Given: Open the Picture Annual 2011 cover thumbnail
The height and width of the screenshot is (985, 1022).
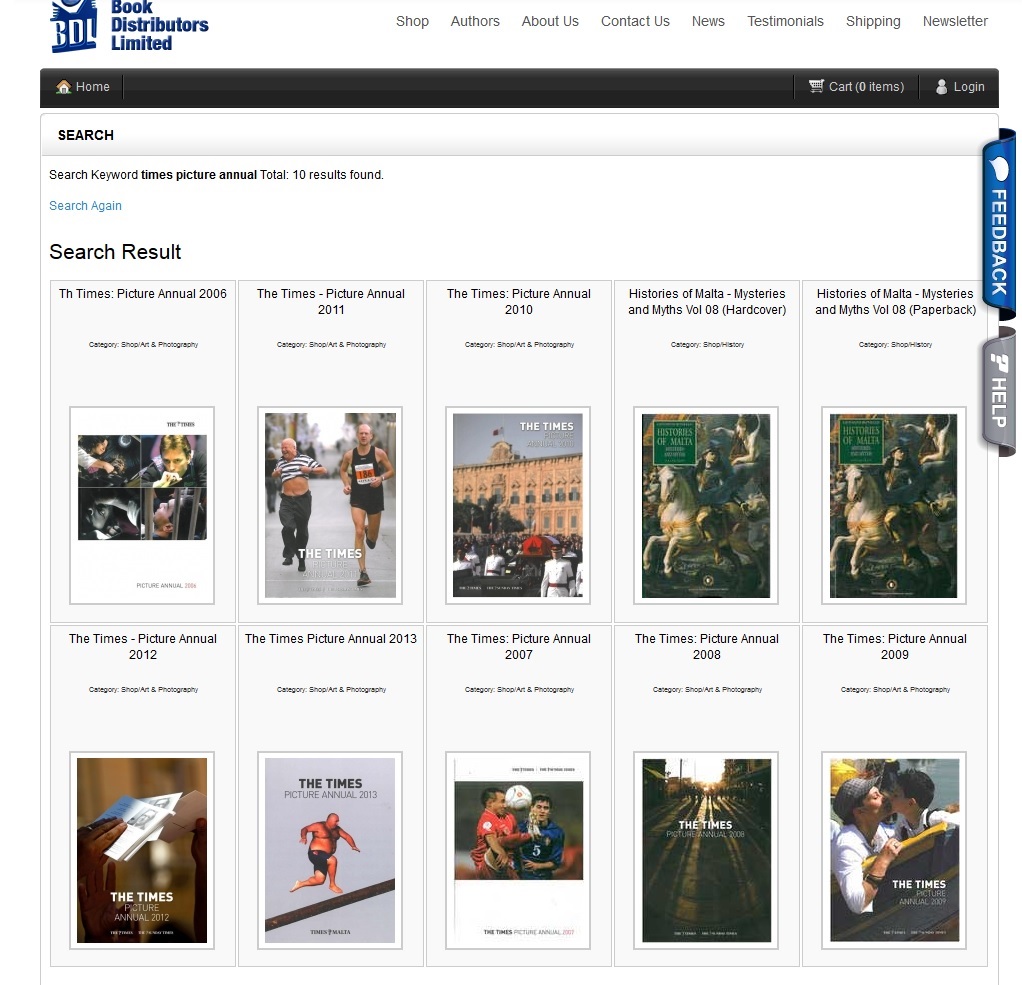Looking at the screenshot, I should tap(330, 505).
